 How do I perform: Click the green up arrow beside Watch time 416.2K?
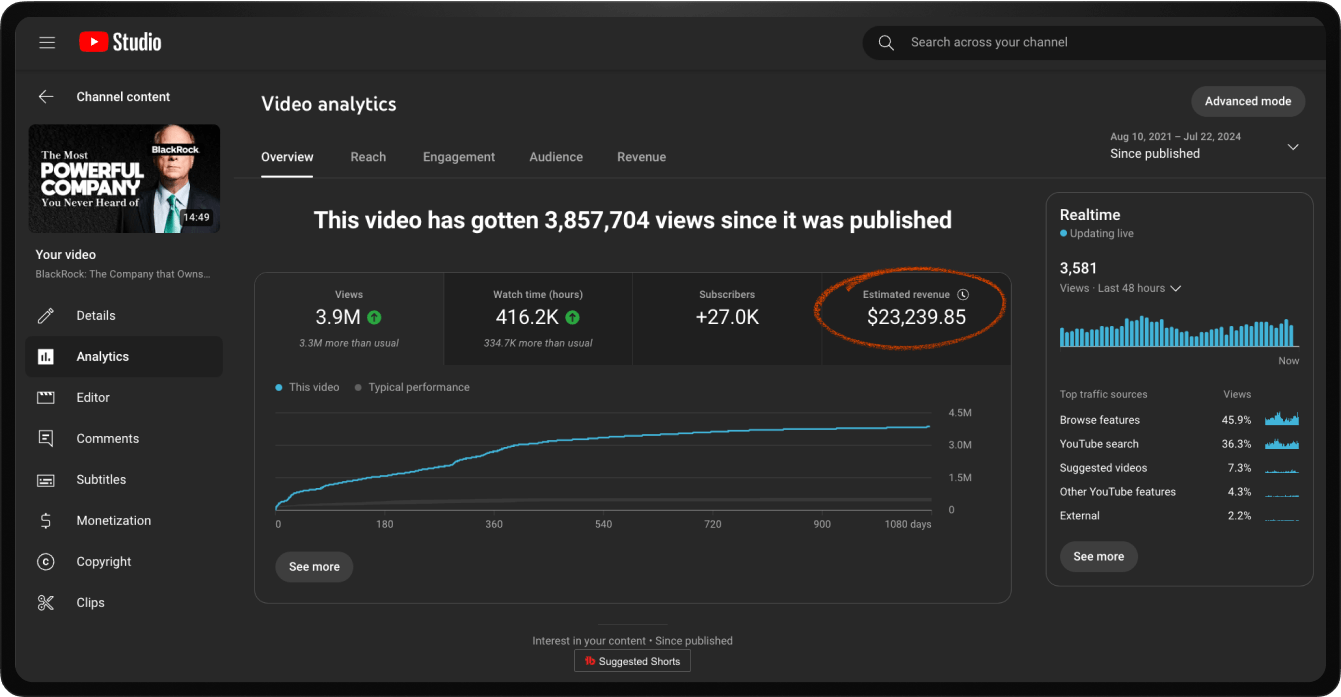tap(572, 317)
